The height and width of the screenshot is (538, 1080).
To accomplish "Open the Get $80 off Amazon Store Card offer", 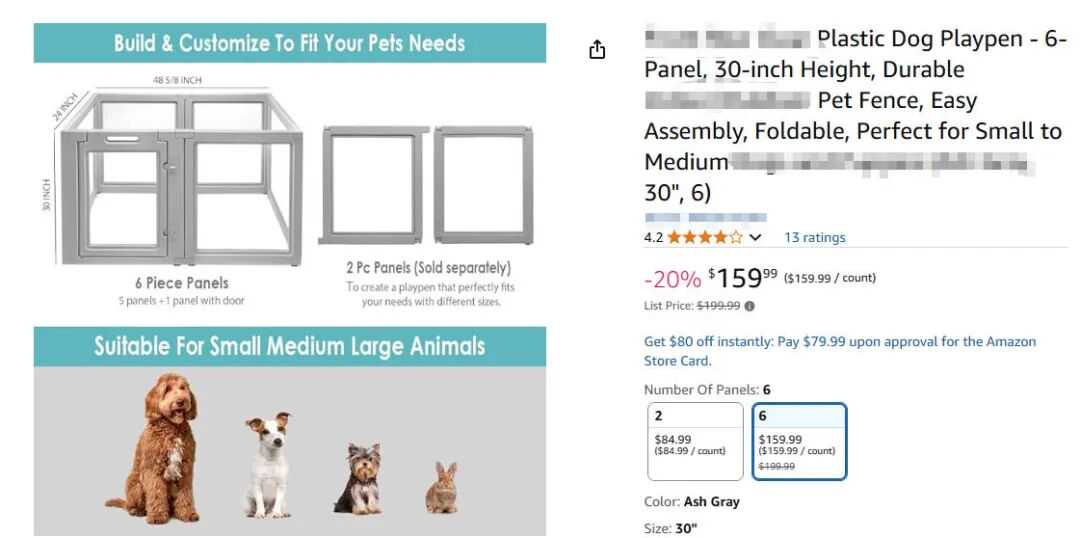I will point(840,351).
